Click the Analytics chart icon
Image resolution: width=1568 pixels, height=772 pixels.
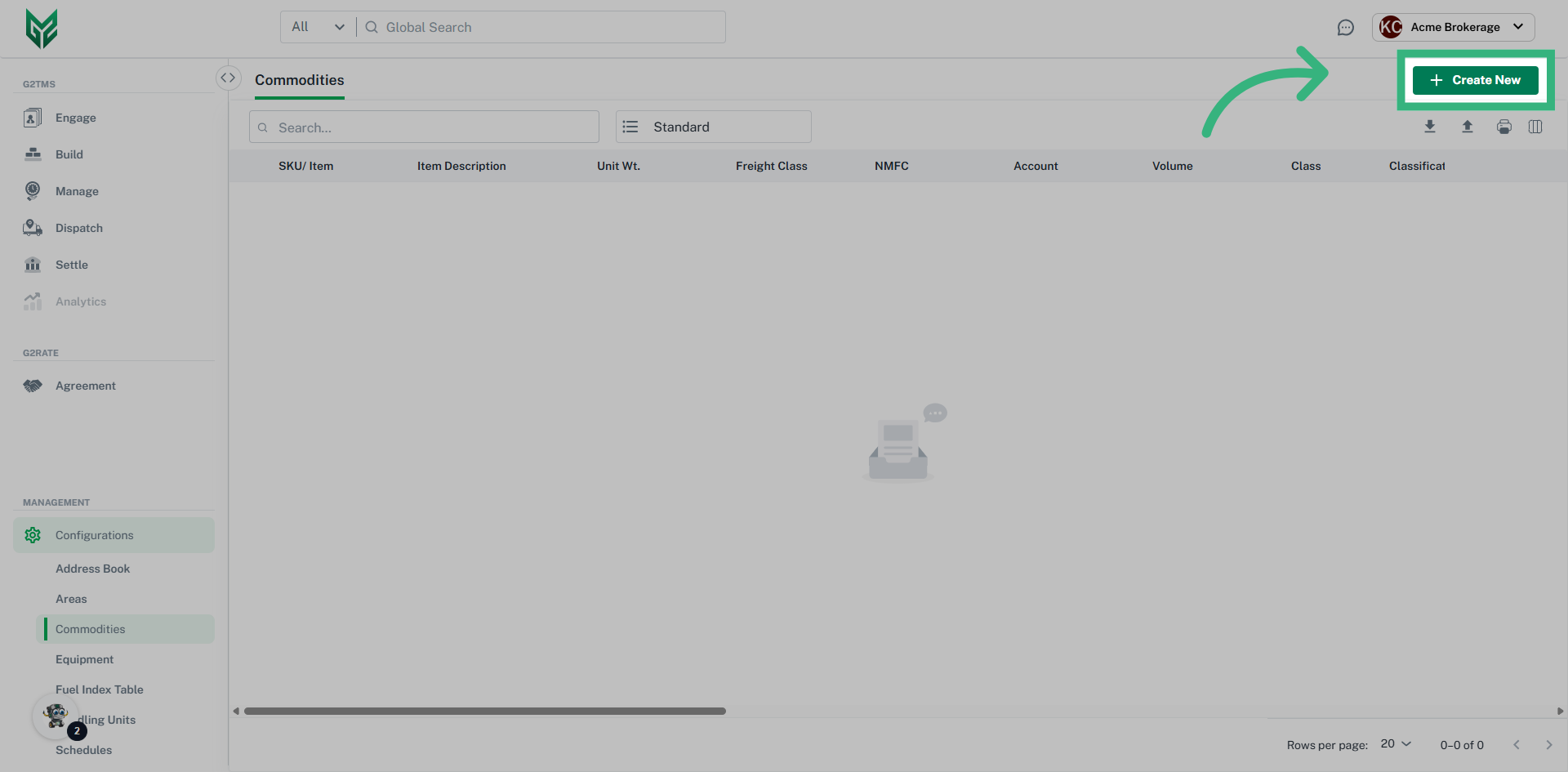click(33, 301)
